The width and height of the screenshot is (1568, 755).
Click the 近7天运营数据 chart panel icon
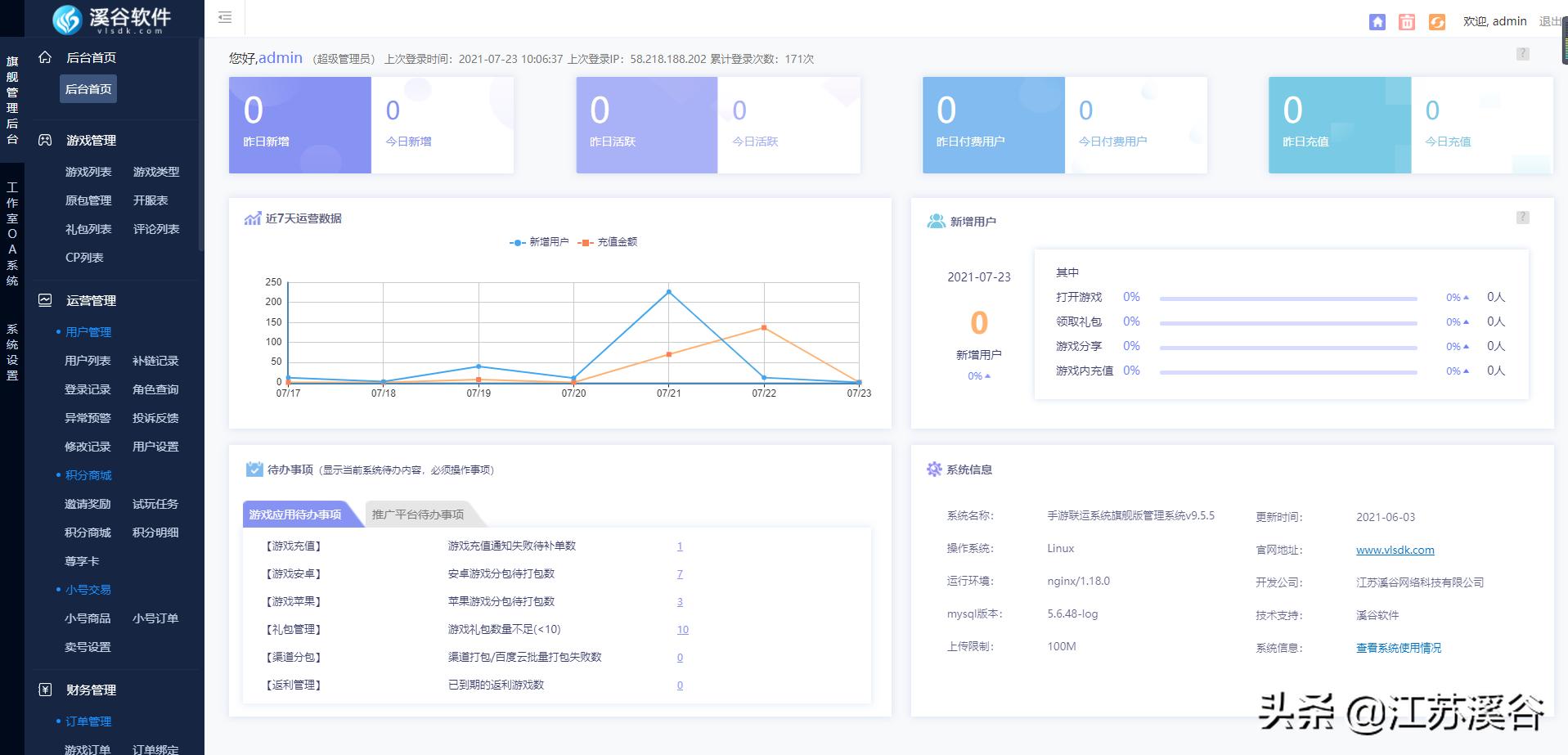click(252, 218)
